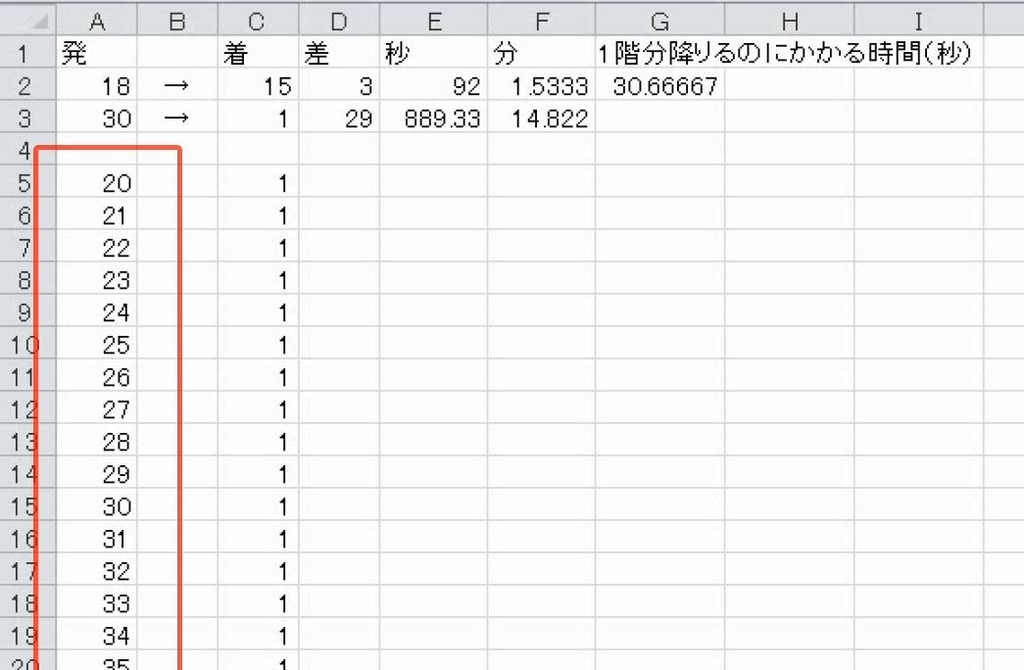Image resolution: width=1024 pixels, height=670 pixels.
Task: Click cell with value 30.66667
Action: click(x=660, y=85)
